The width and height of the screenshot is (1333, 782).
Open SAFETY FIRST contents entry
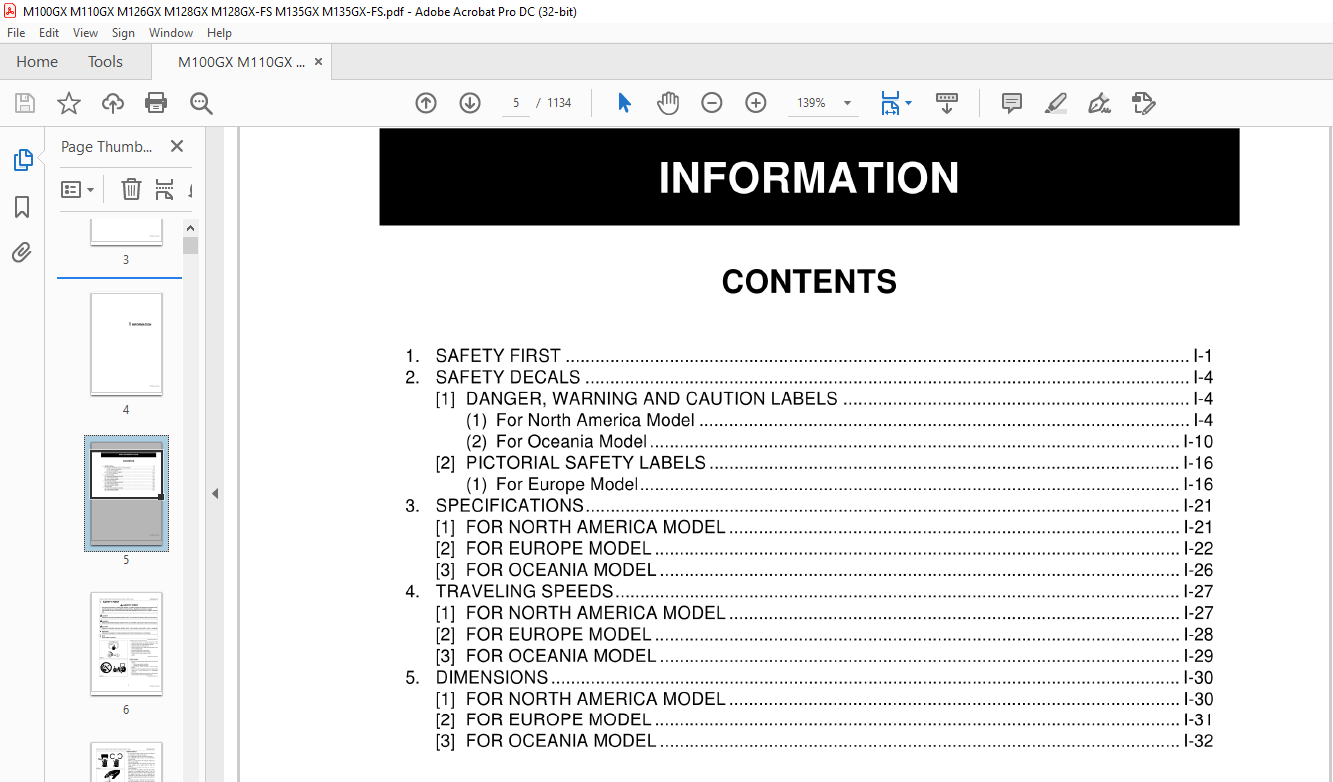pyautogui.click(x=808, y=356)
